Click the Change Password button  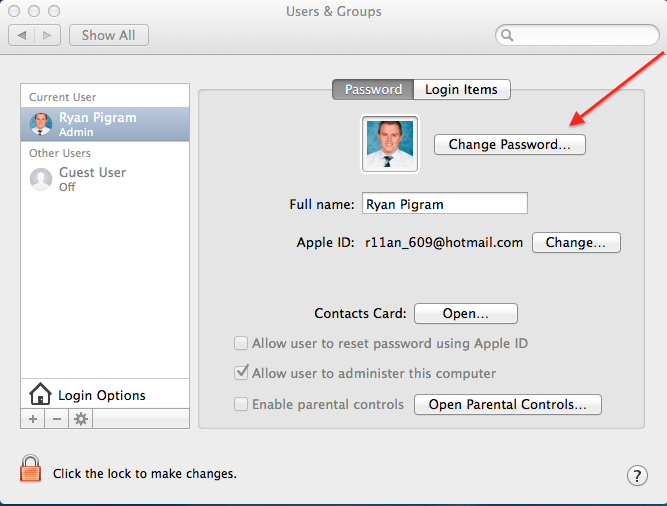(x=510, y=145)
